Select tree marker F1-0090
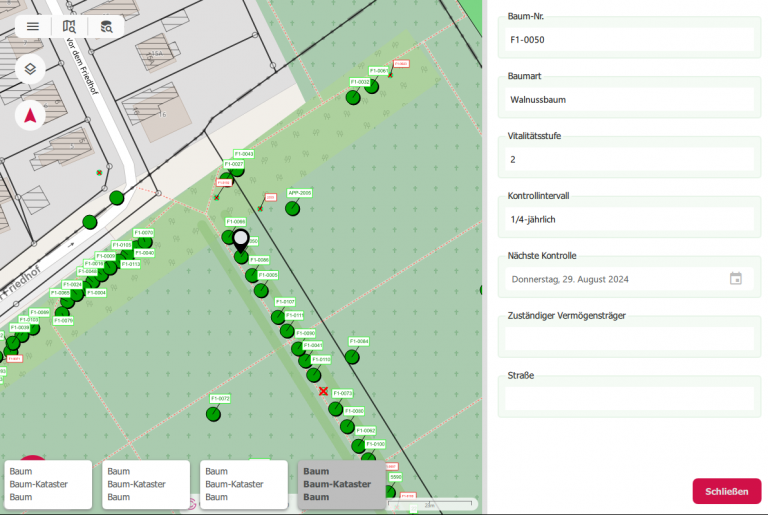Image resolution: width=768 pixels, height=515 pixels. click(x=298, y=348)
